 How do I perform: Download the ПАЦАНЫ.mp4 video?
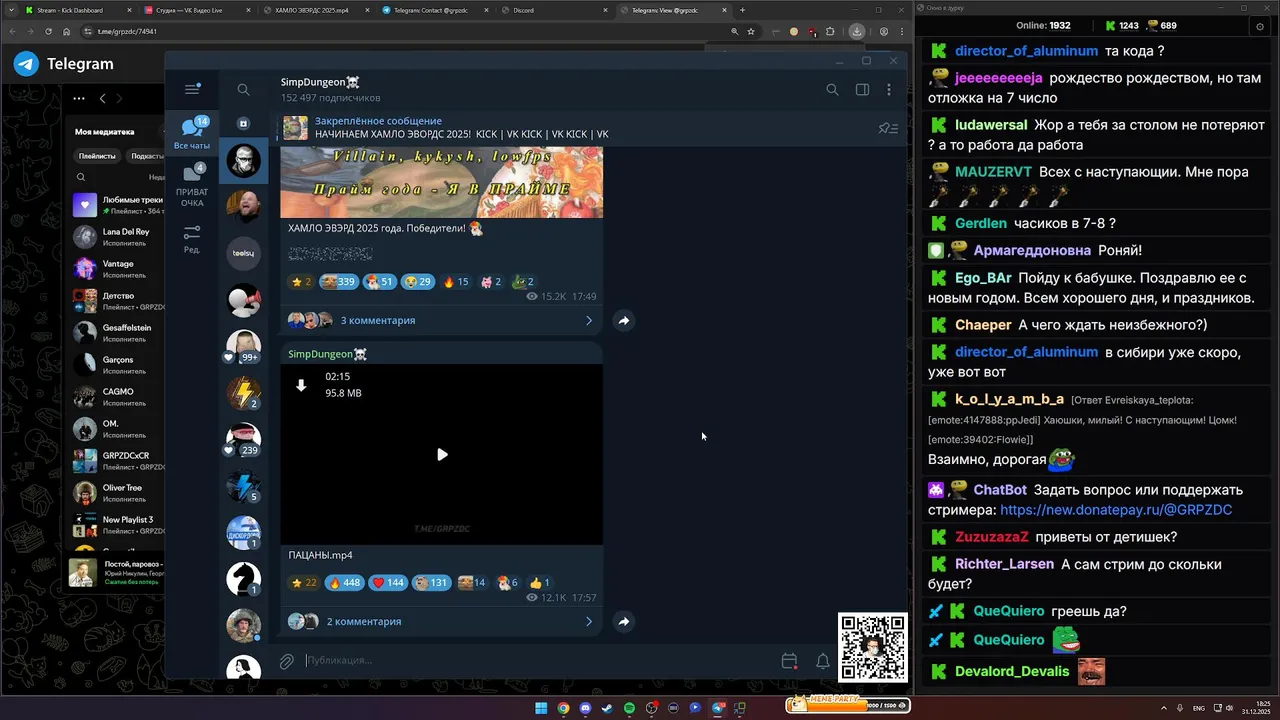[x=301, y=385]
